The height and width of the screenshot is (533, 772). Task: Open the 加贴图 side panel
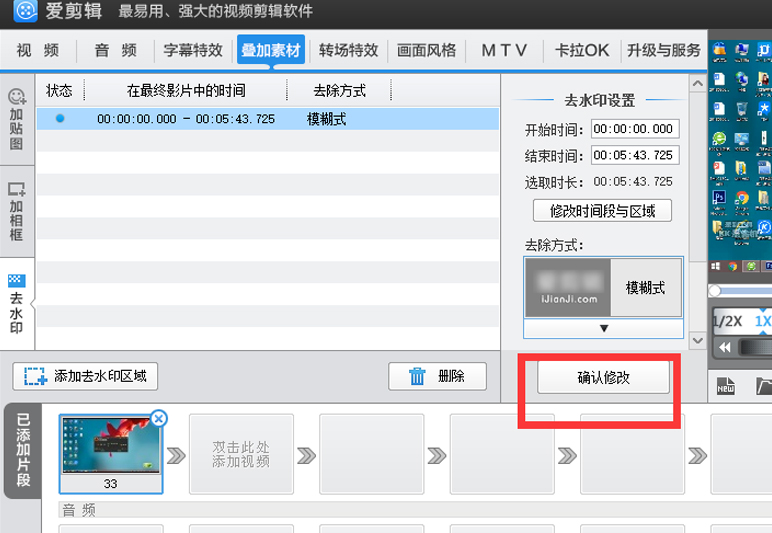(17, 120)
